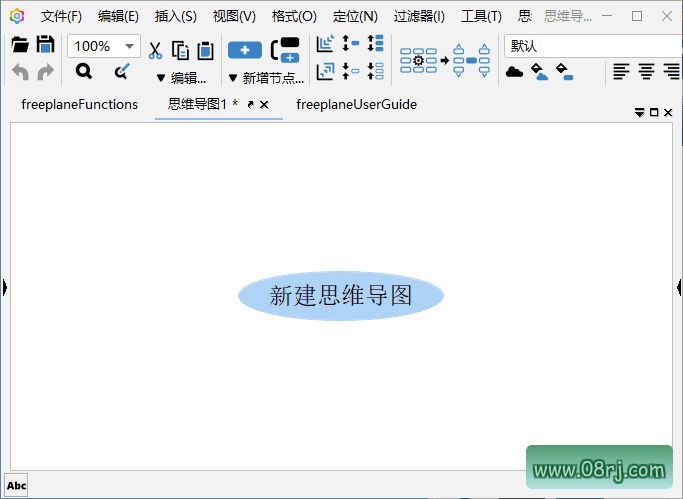The height and width of the screenshot is (499, 683).
Task: Click the cloud color paint bucket icon
Action: click(539, 71)
